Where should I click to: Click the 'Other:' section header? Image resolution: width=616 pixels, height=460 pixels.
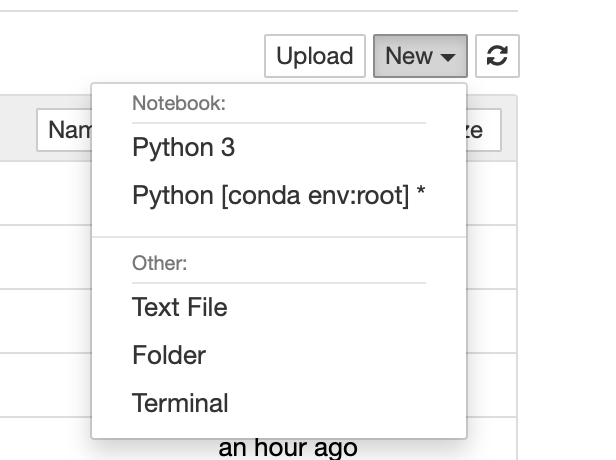160,263
